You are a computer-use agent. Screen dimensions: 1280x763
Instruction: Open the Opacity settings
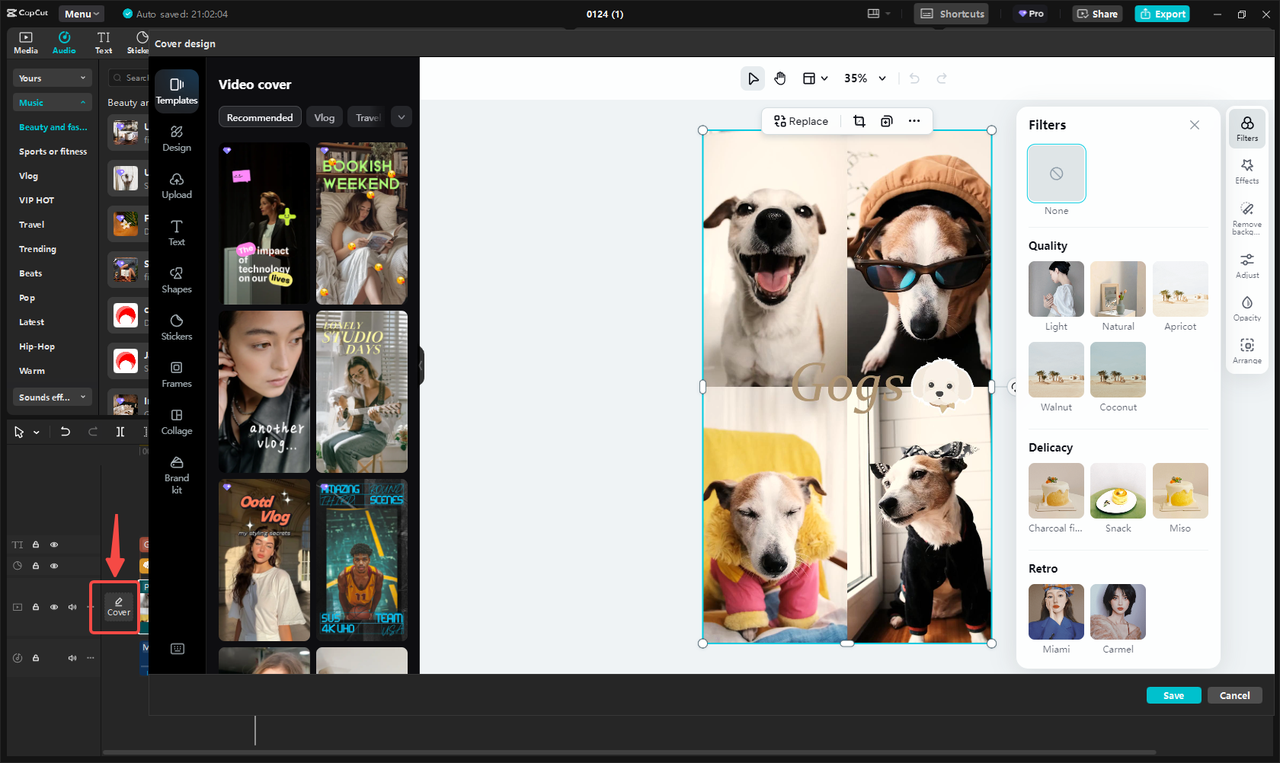(1247, 308)
